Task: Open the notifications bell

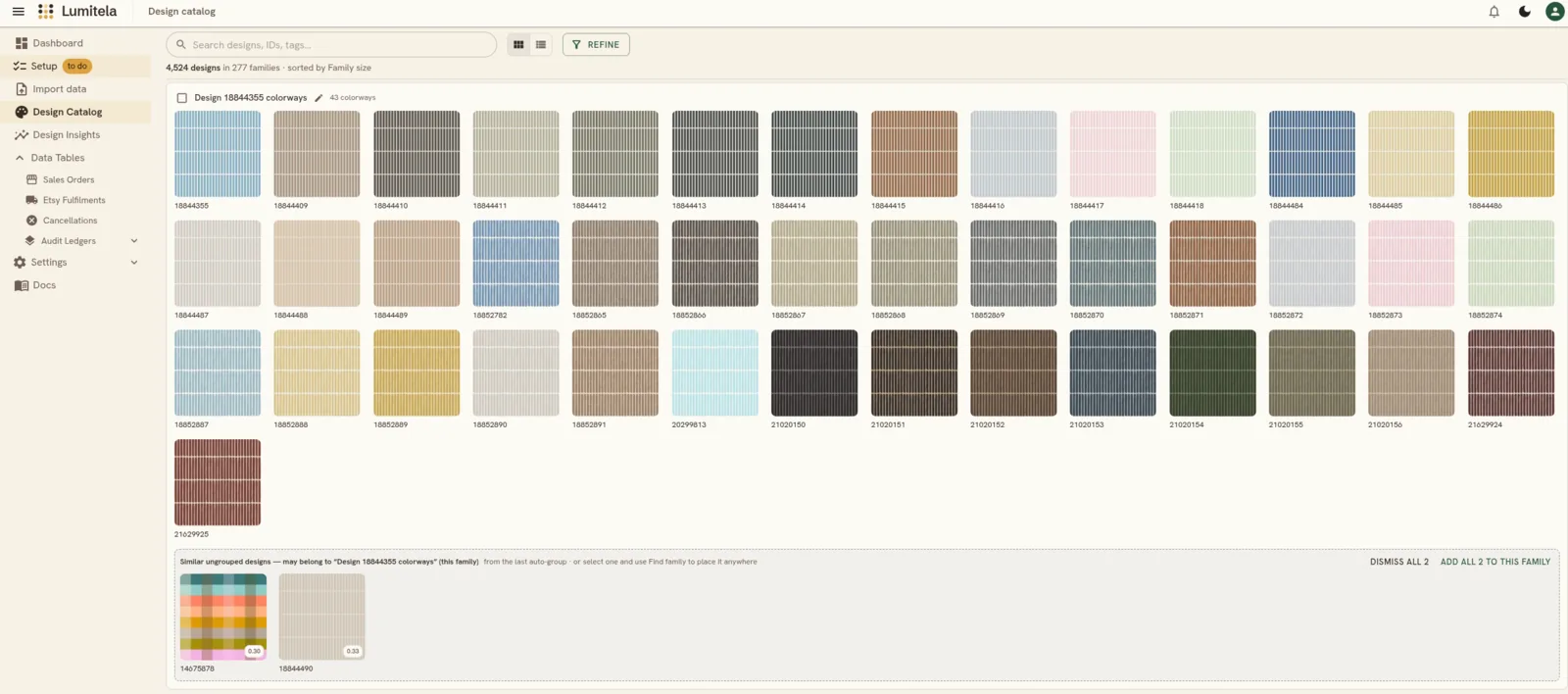Action: point(1494,12)
